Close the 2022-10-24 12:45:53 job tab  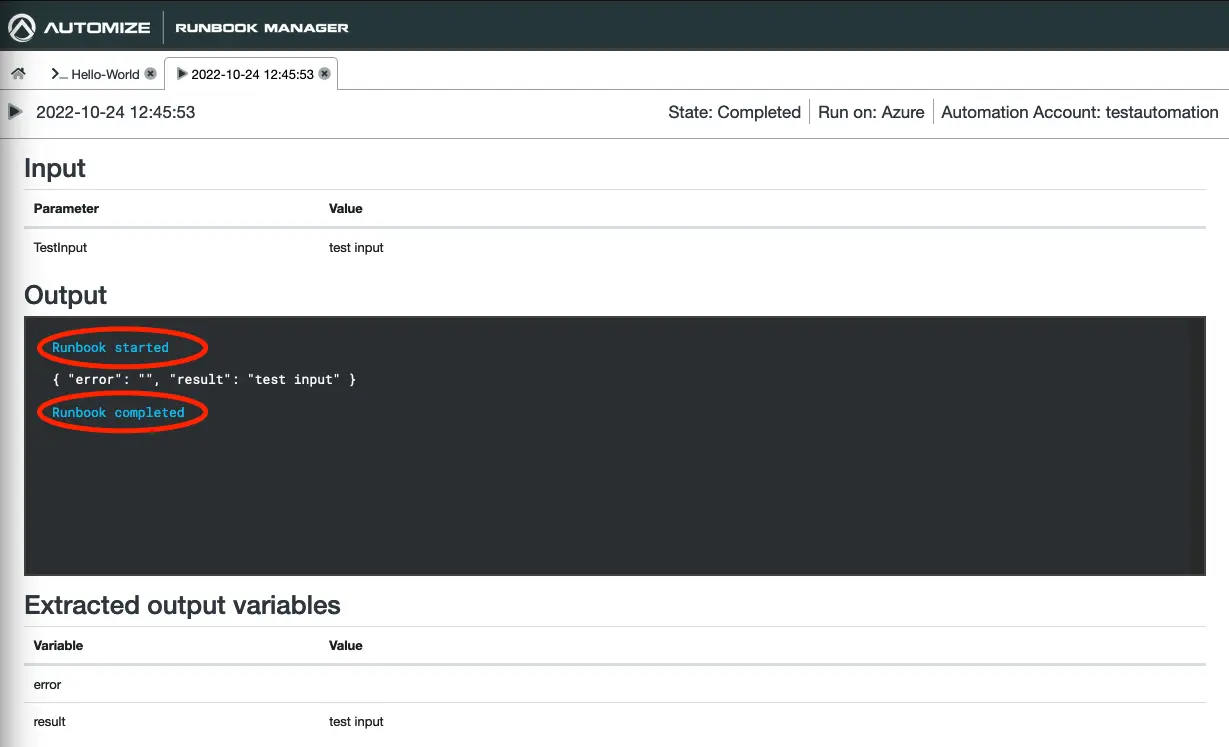click(x=324, y=74)
